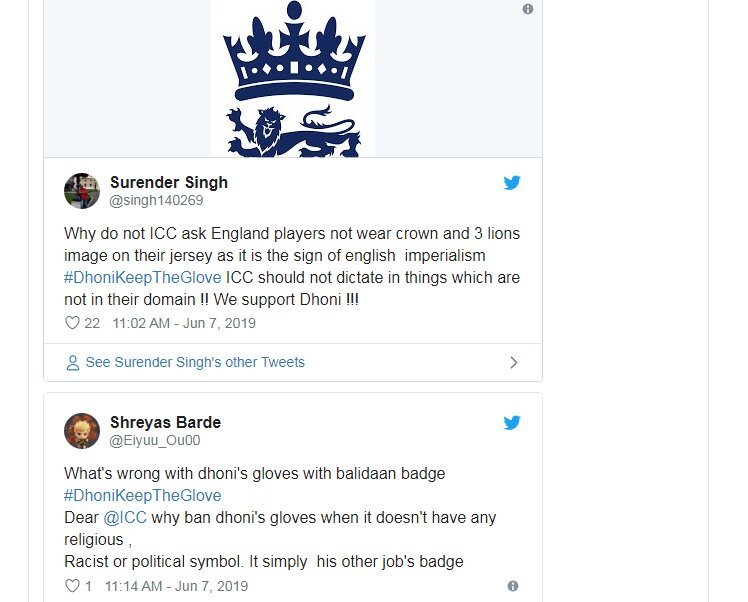Click Twitter bird icon on Surender Singh's tweet
Image resolution: width=748 pixels, height=602 pixels.
pyautogui.click(x=512, y=183)
